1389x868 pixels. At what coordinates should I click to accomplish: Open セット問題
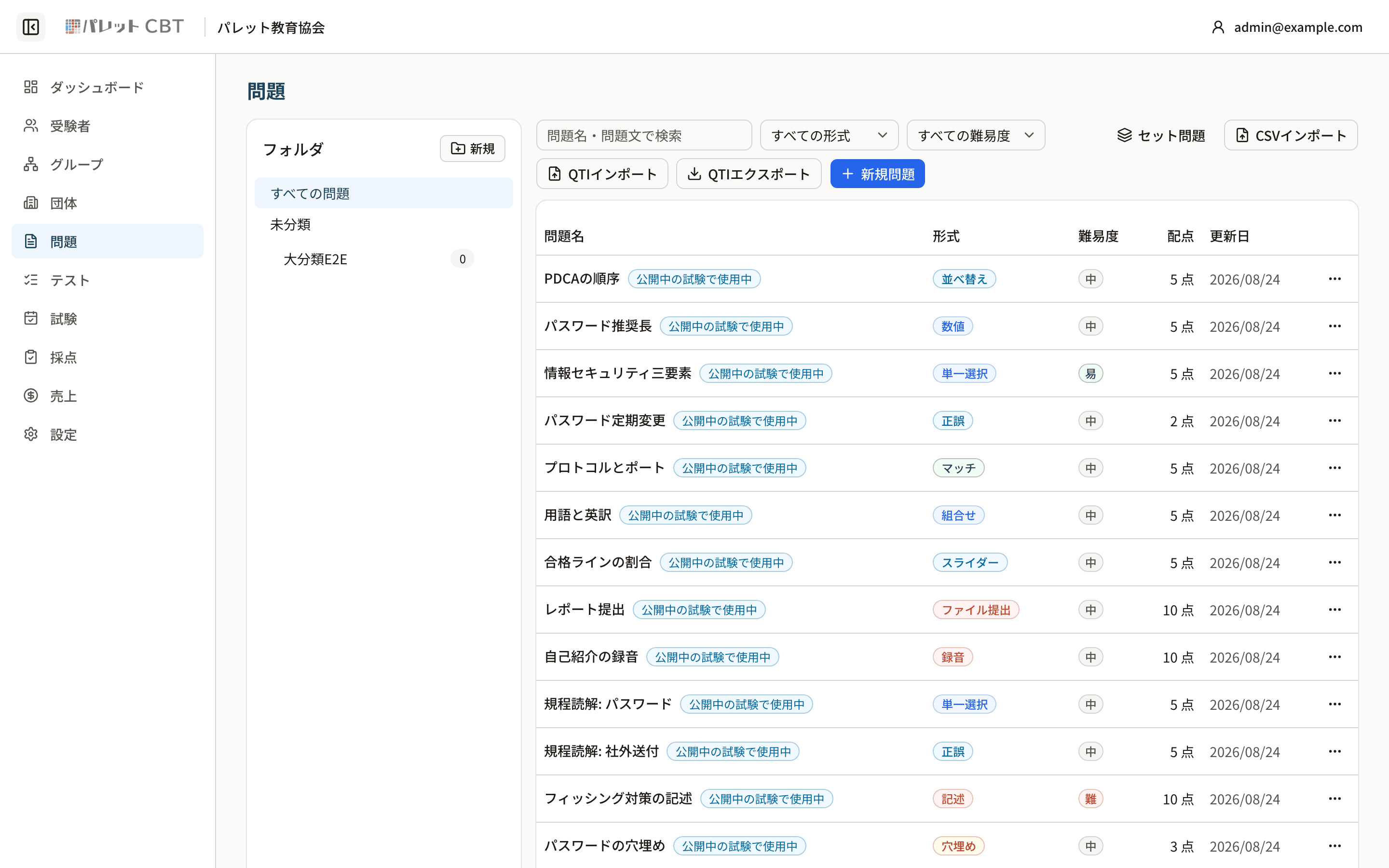(x=1160, y=136)
